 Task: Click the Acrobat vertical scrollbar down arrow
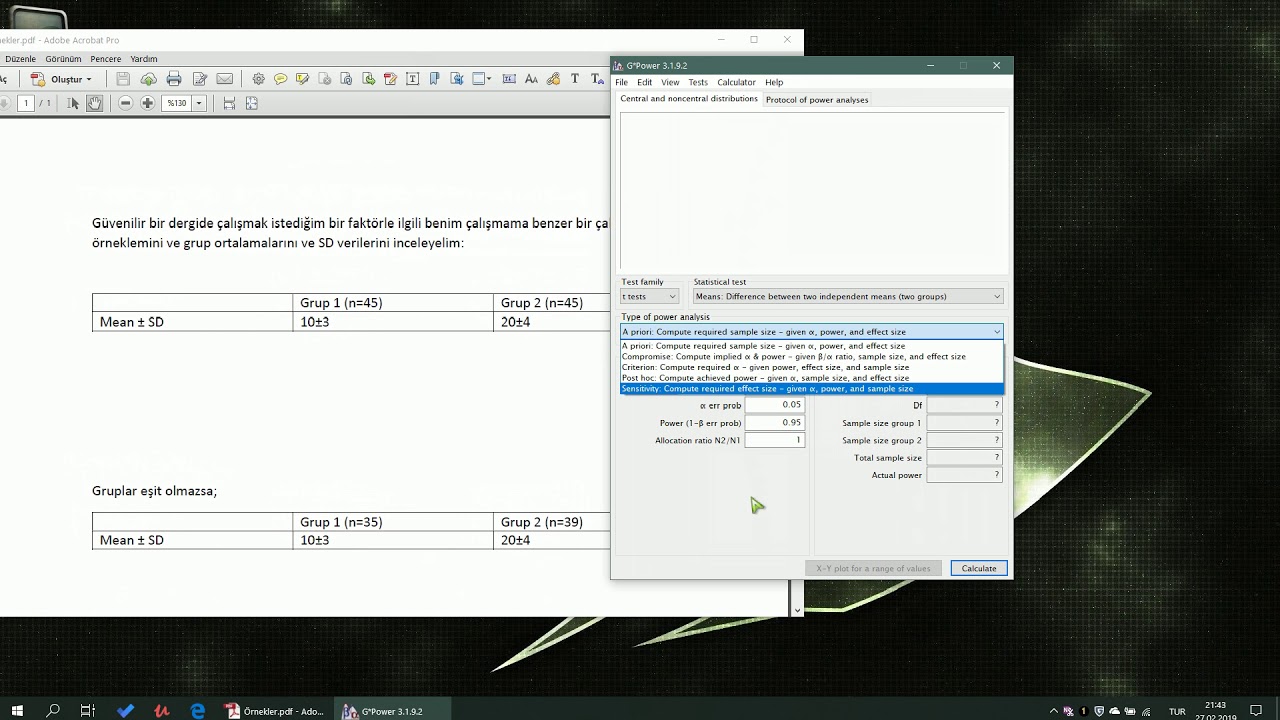point(797,610)
